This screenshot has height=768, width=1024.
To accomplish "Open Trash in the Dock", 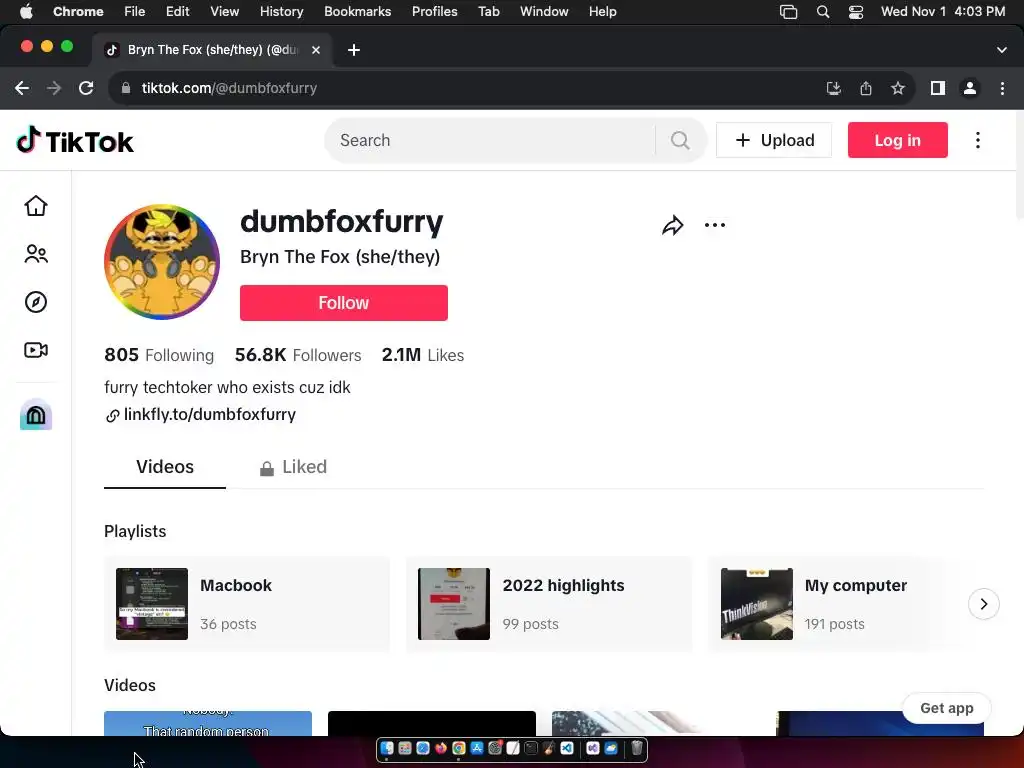I will pyautogui.click(x=637, y=748).
